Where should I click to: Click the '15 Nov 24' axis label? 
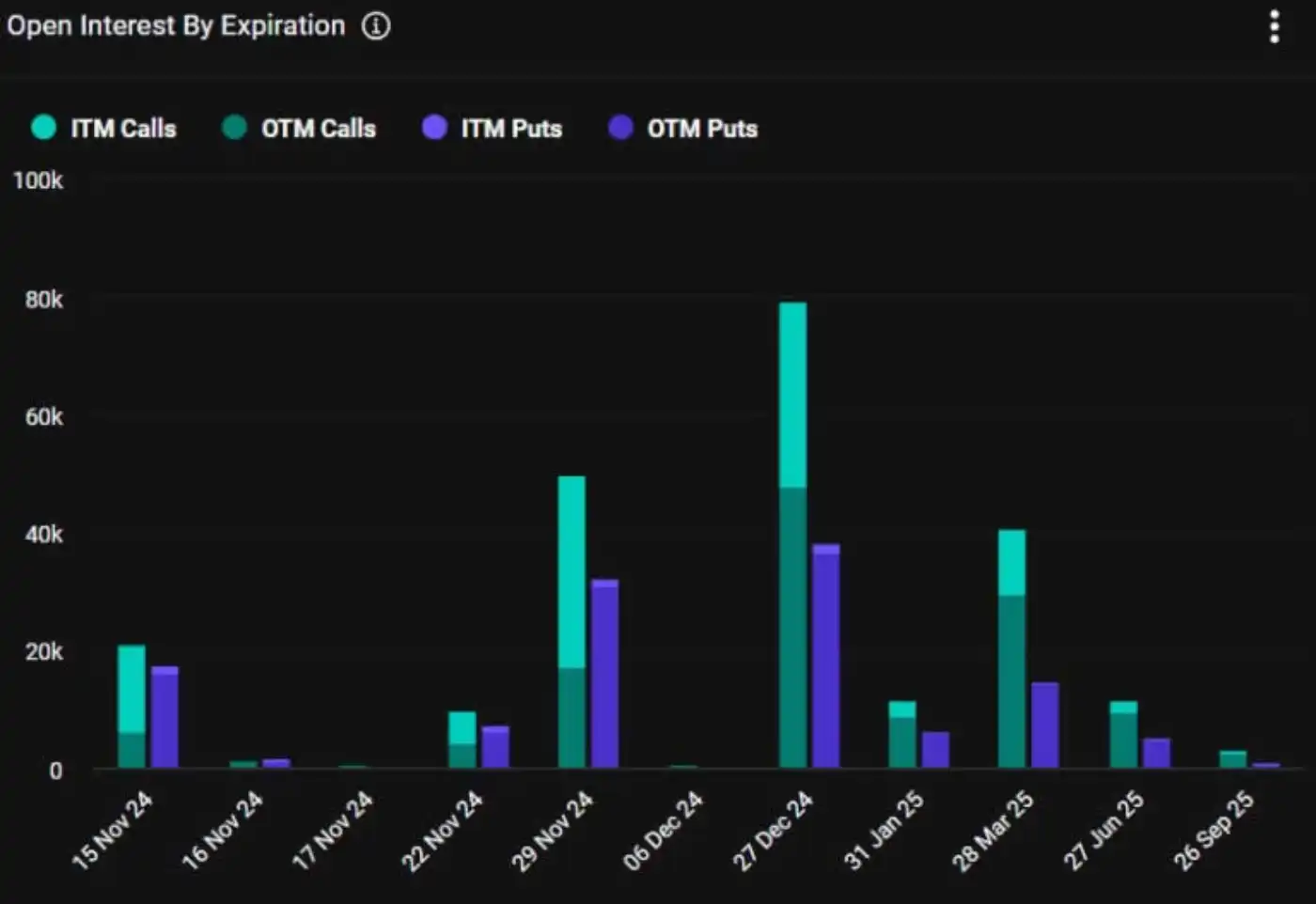point(112,830)
